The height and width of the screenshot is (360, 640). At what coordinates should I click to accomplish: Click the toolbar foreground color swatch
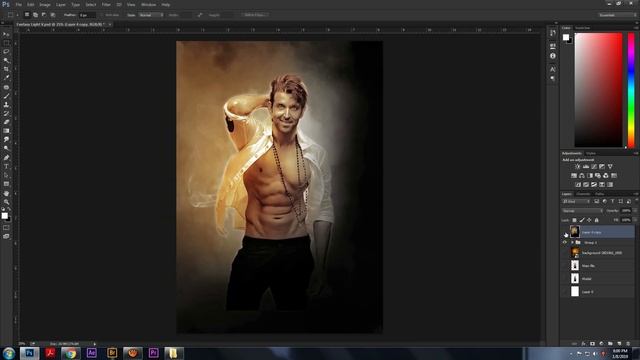coord(4,216)
